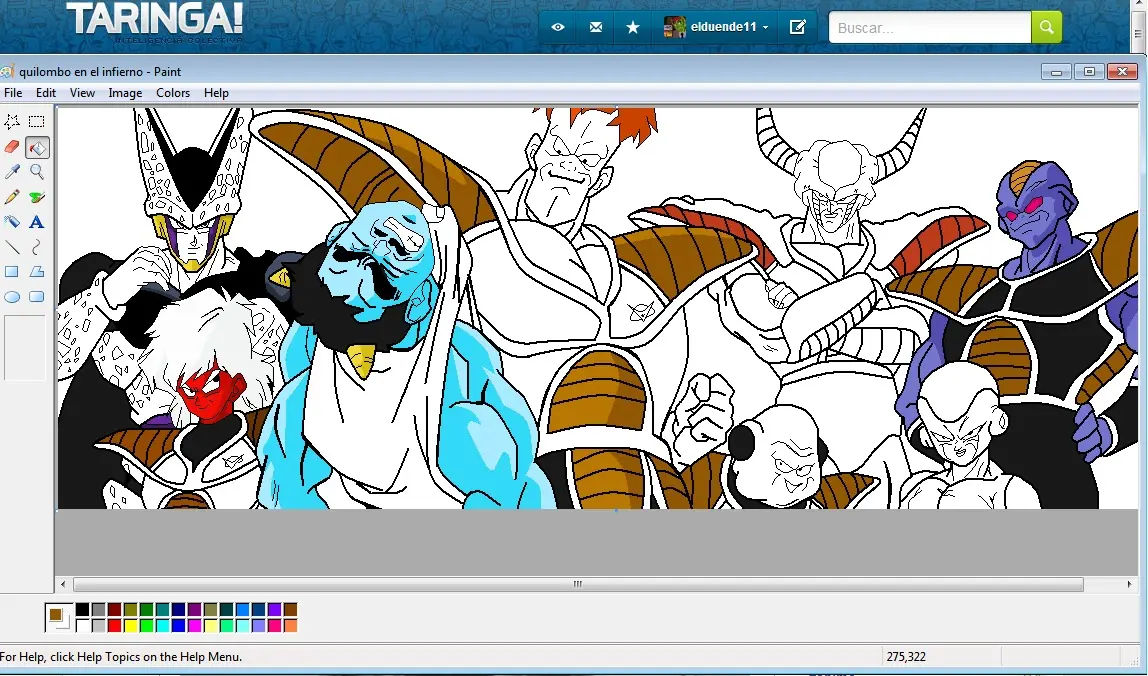Click the 'quilombo en el infierno - Paint' title
This screenshot has height=676, width=1148.
(x=100, y=72)
